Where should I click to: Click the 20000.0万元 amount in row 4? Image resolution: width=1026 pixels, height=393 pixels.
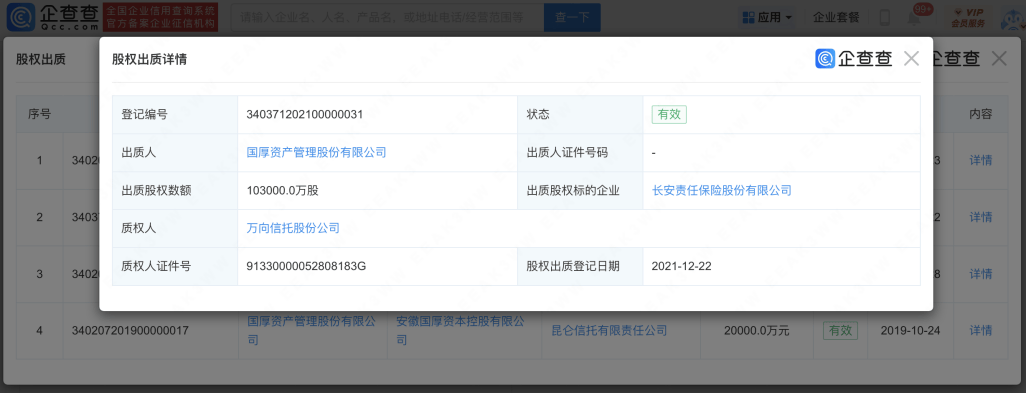click(x=756, y=330)
